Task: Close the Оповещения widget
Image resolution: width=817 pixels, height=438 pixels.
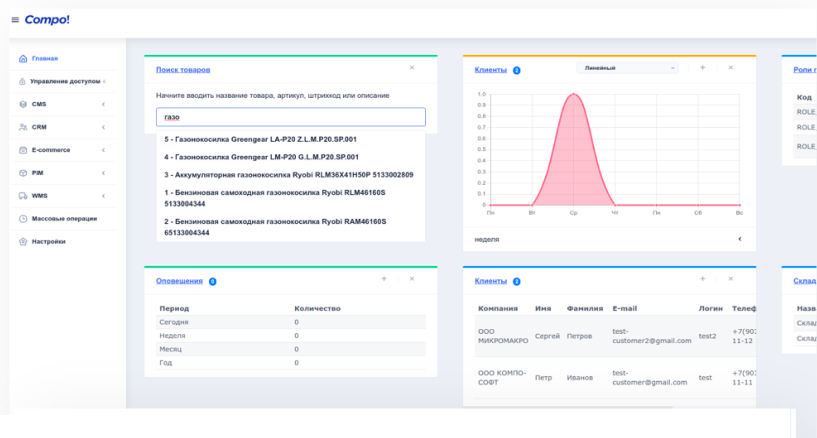Action: [412, 279]
